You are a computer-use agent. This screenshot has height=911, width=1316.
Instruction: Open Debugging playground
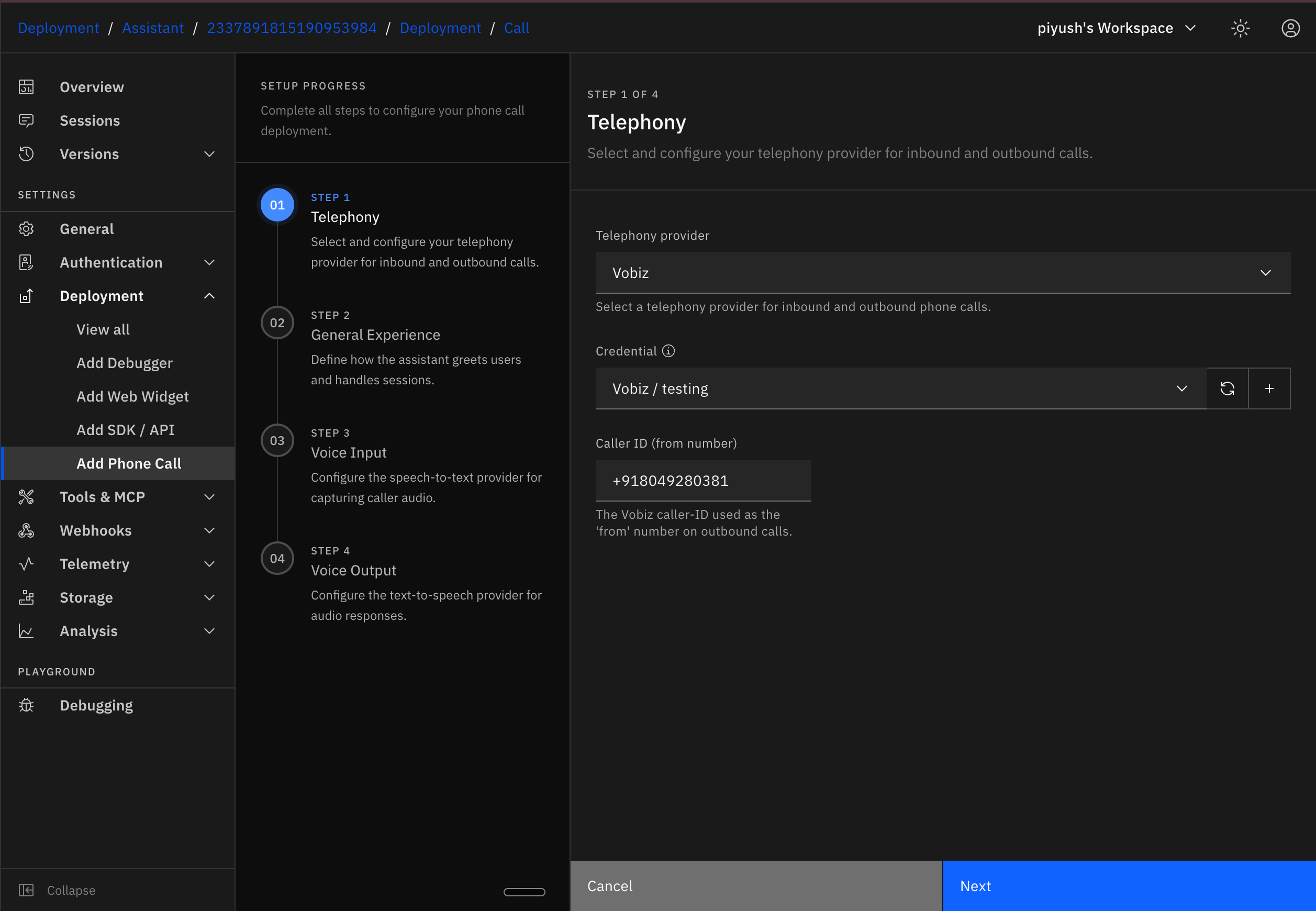point(118,706)
